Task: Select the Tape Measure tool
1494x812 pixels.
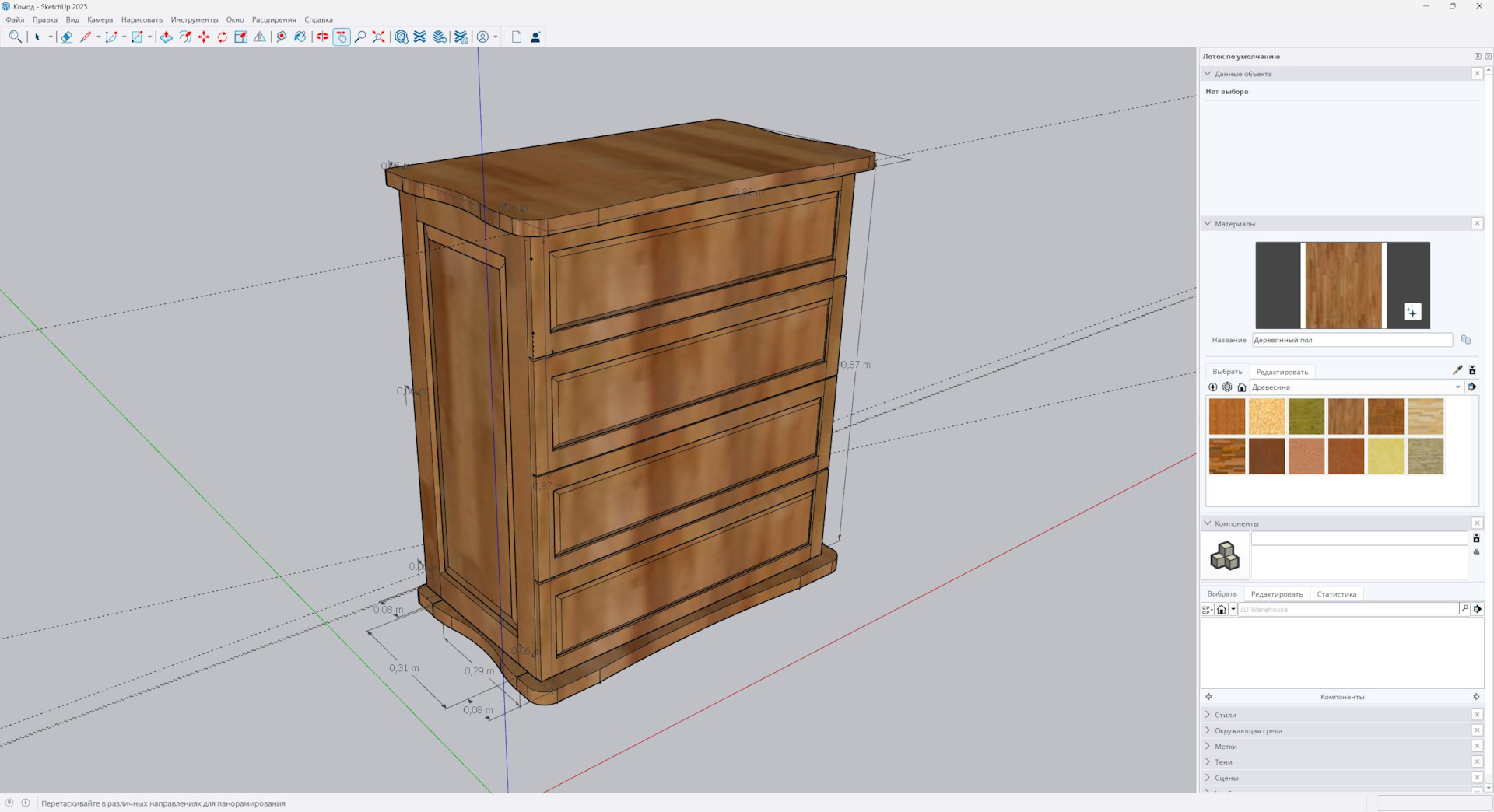Action: (x=282, y=37)
